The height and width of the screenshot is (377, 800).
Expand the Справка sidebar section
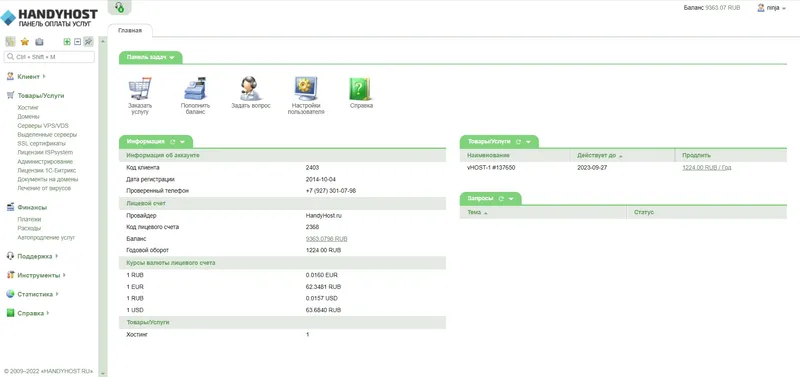(30, 313)
